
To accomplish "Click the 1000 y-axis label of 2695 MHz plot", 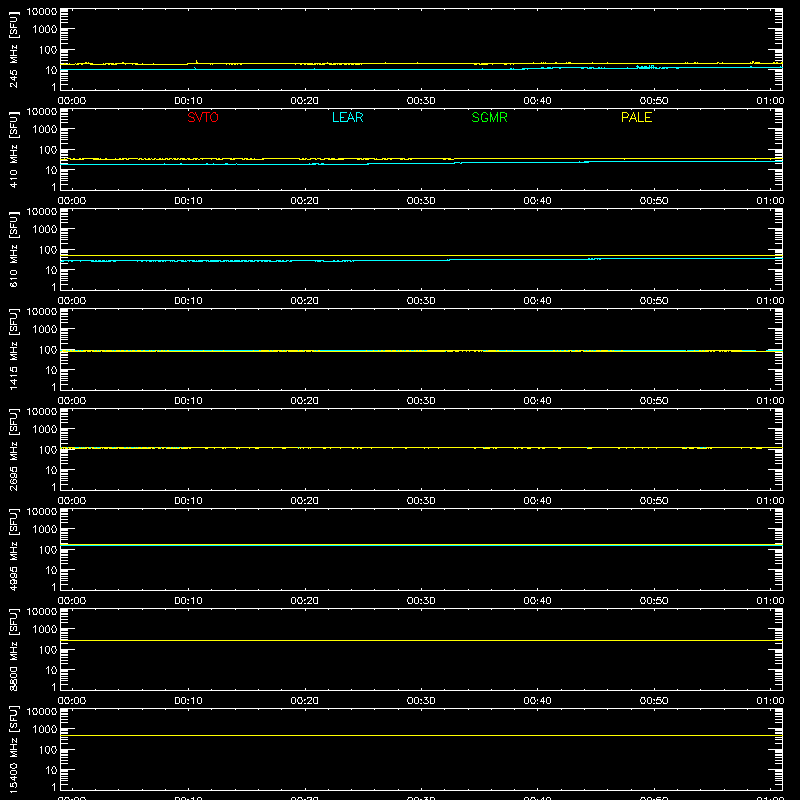I will pos(45,430).
